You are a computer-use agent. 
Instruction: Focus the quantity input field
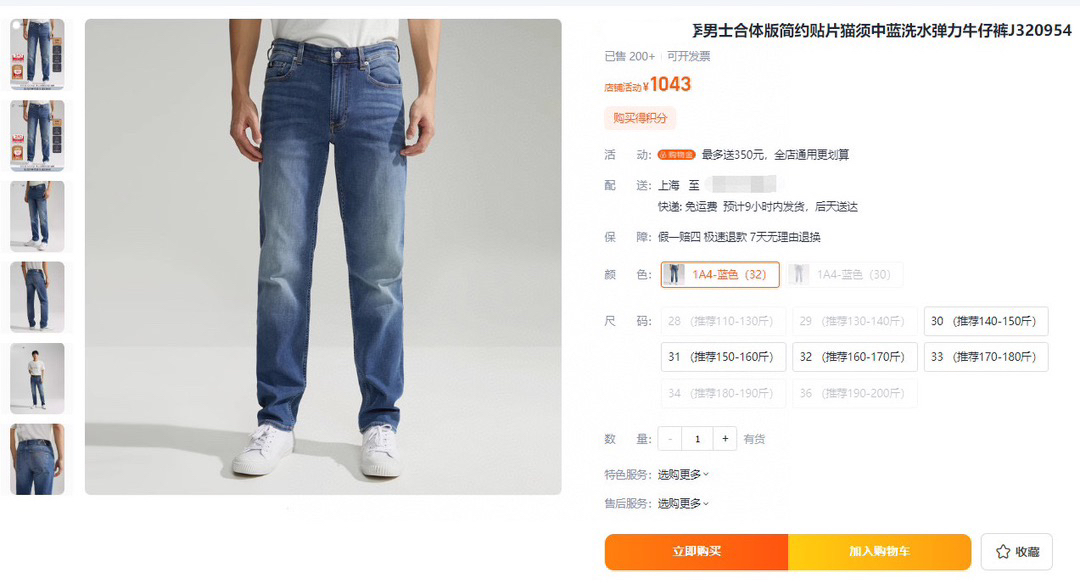[x=697, y=439]
